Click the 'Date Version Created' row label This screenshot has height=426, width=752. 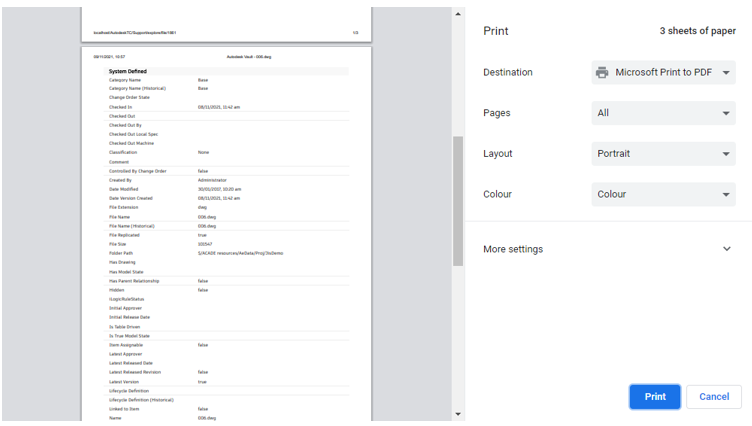[131, 198]
